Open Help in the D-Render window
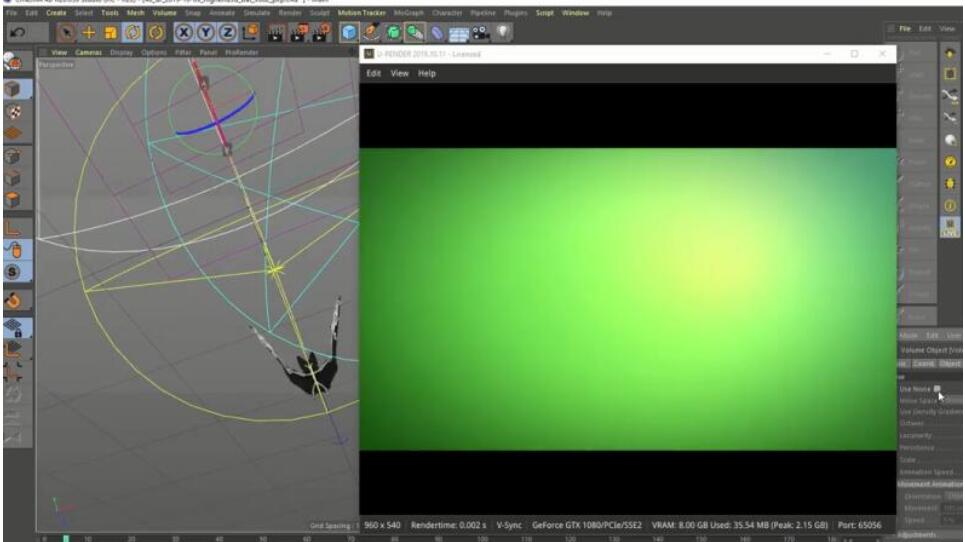 (427, 73)
